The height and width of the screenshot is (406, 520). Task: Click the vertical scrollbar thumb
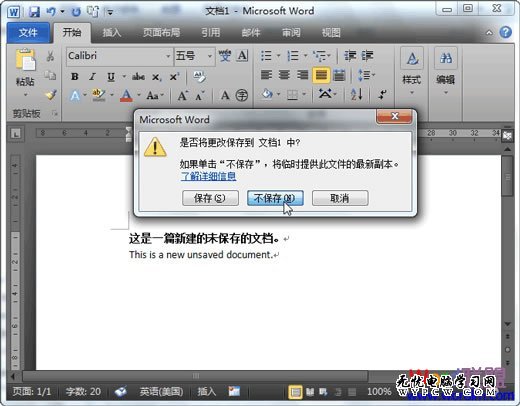(508, 176)
